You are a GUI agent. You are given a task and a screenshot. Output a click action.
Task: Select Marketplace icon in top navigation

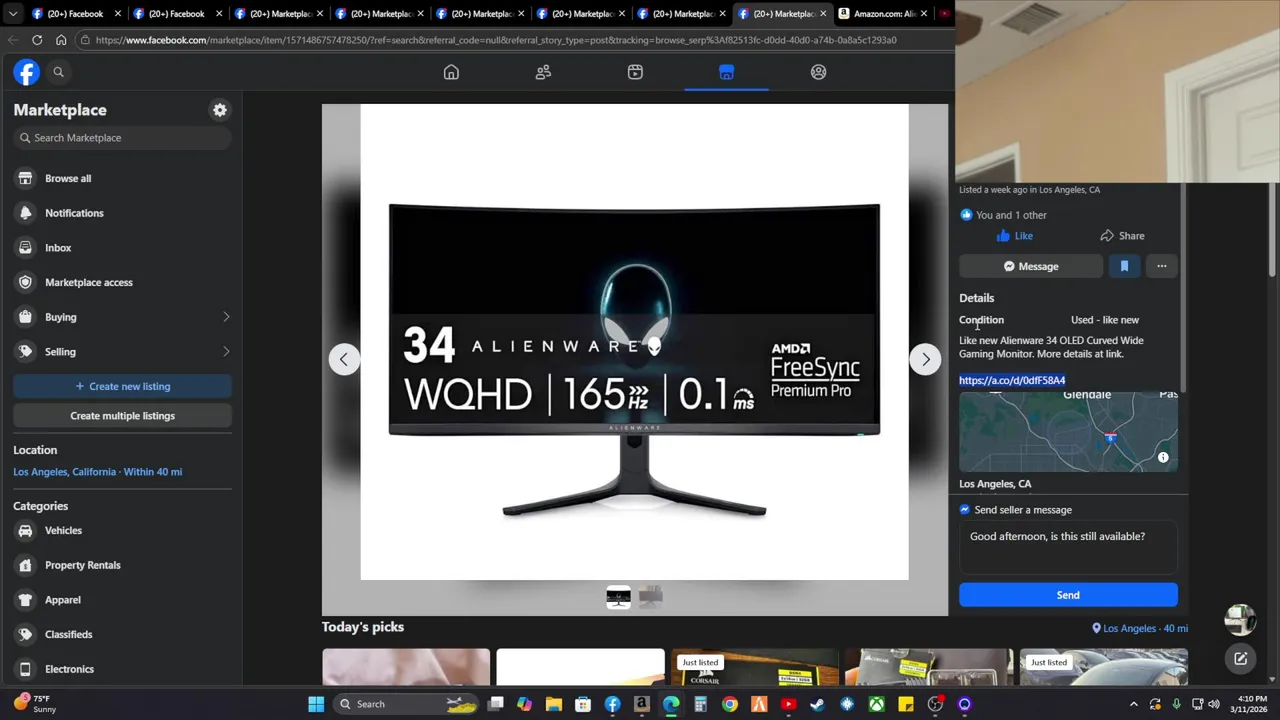(727, 72)
